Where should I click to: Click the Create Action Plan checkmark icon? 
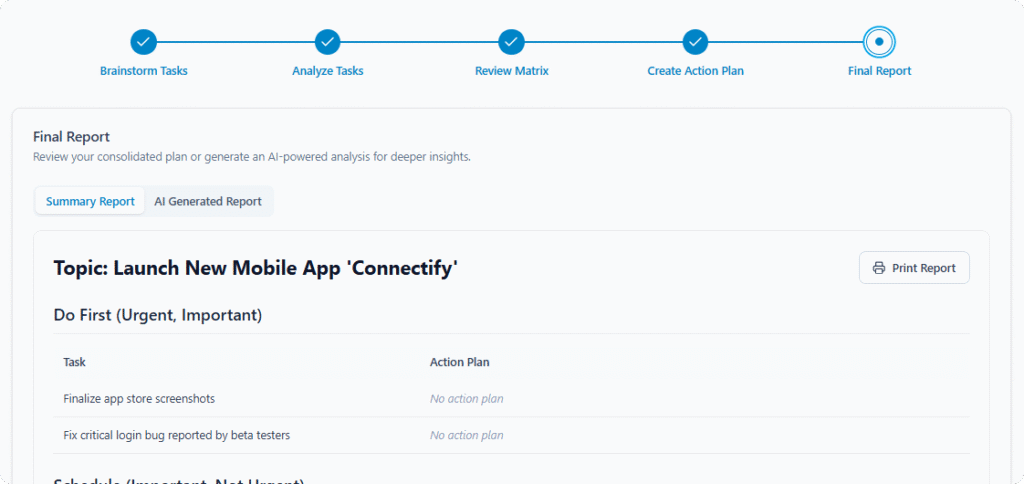coord(695,42)
